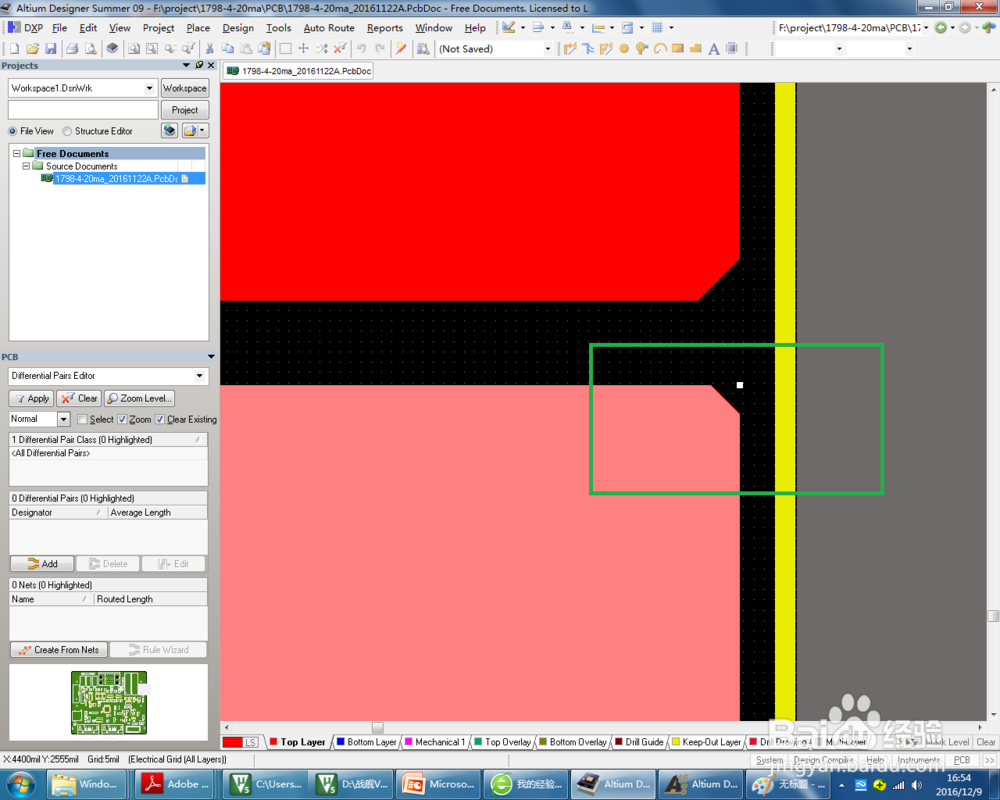Collapse the Source Documents tree node

[x=26, y=166]
